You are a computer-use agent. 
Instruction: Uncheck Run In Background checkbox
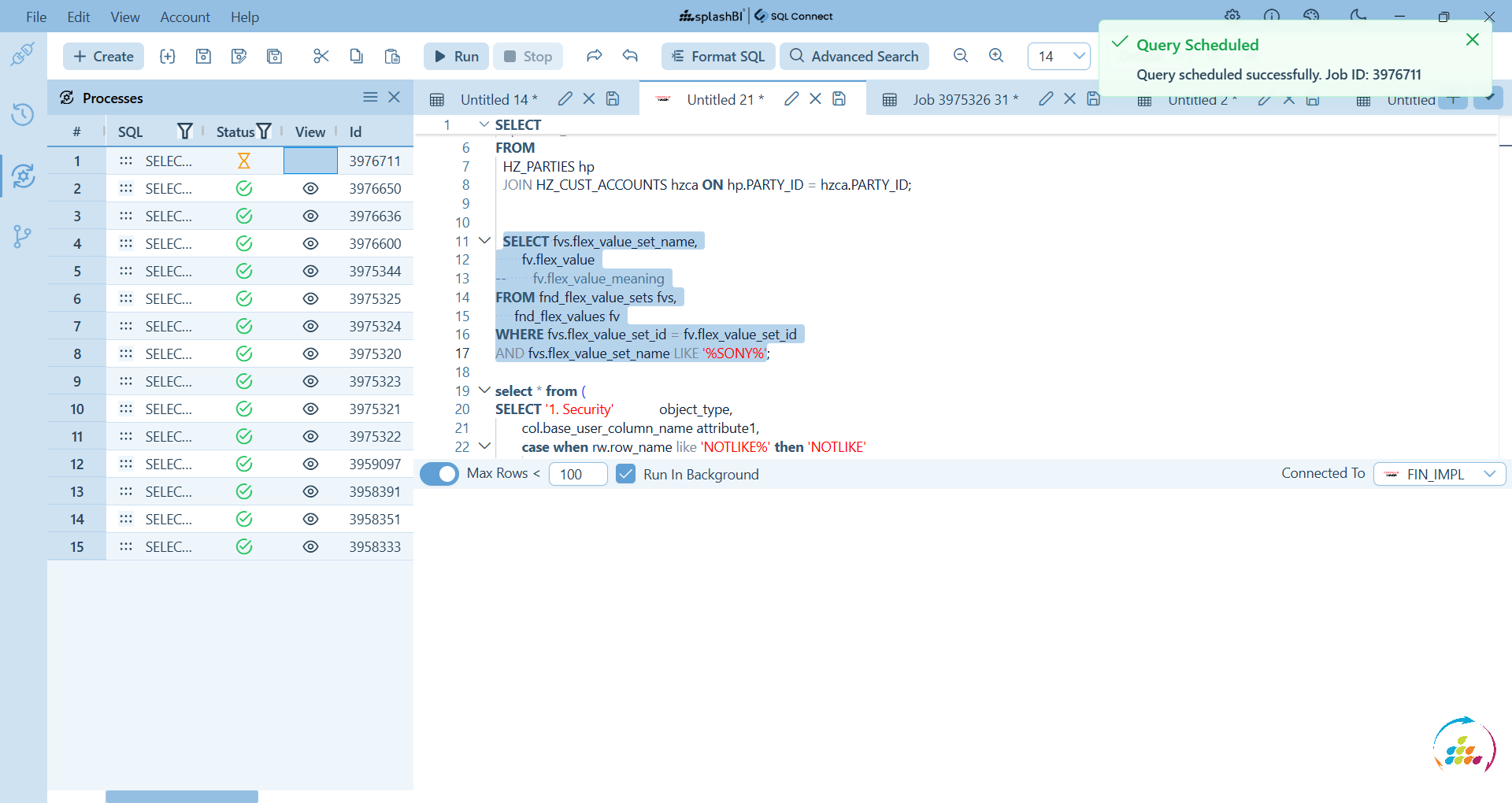625,474
